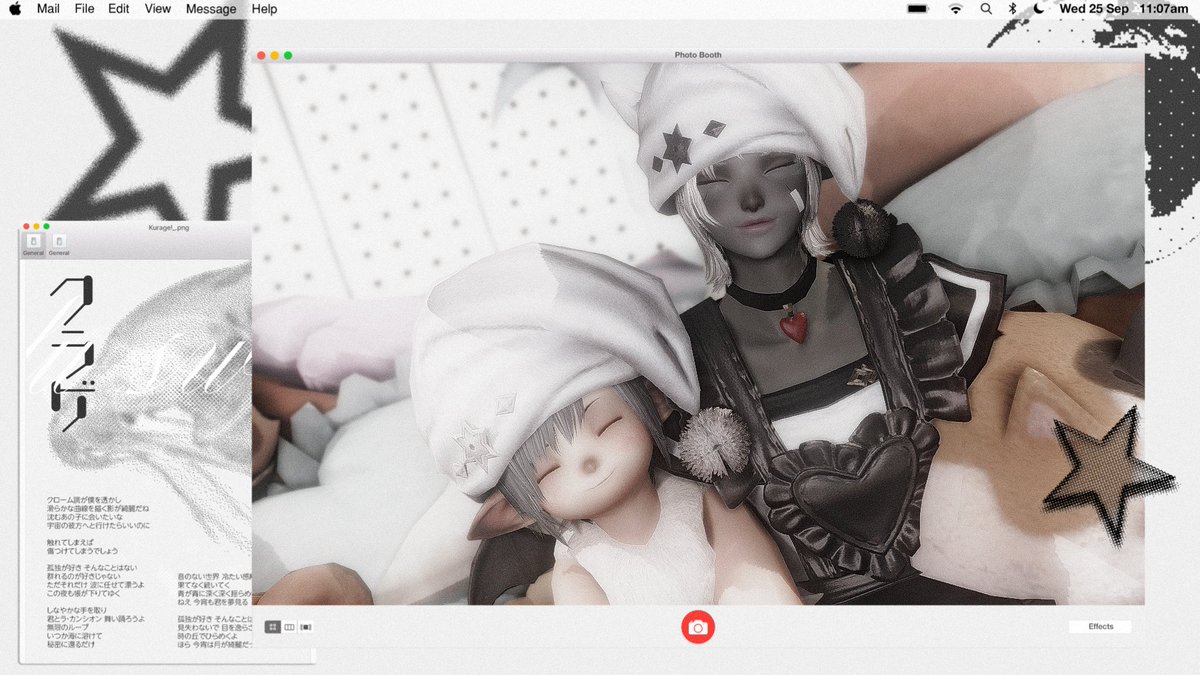Screen dimensions: 1200x675
Task: Open Spotlight search magnifier
Action: click(986, 9)
